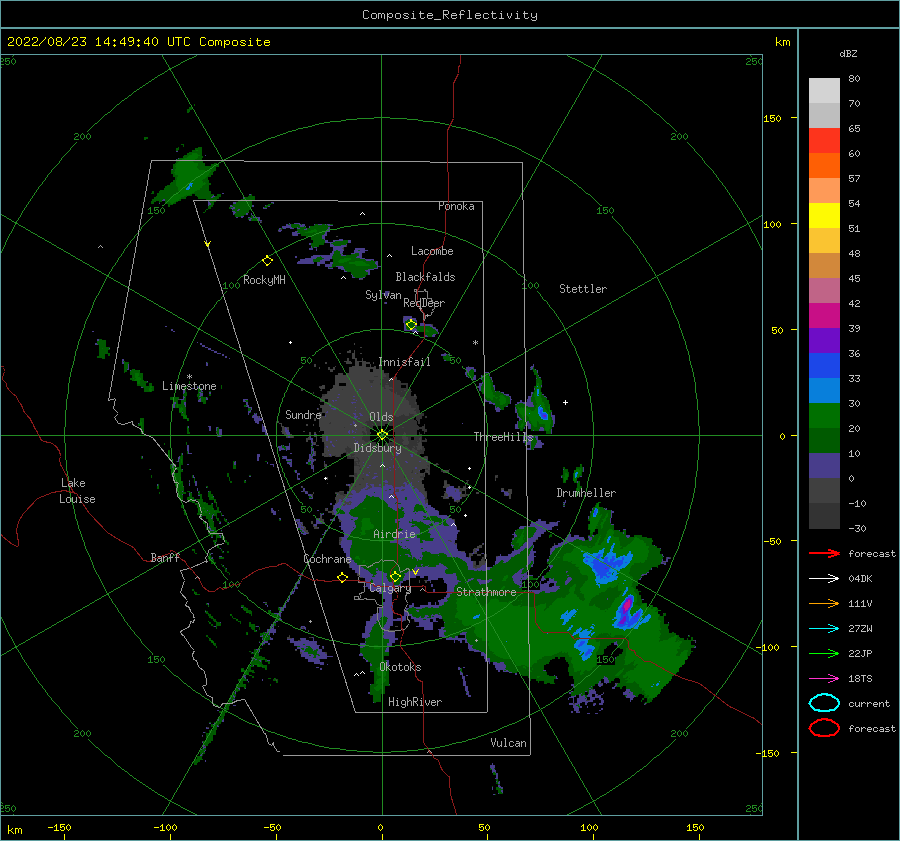
Task: Click yellow diamond marker below Cochrane label
Action: [343, 577]
